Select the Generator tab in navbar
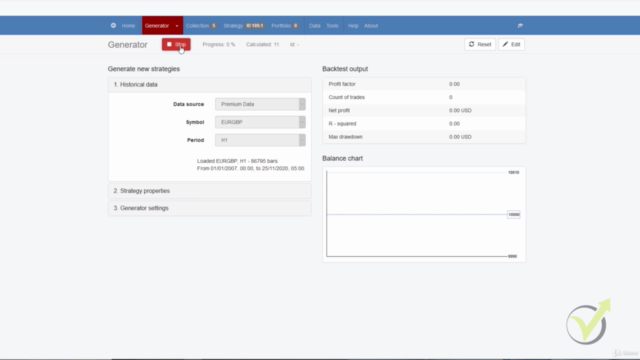Viewport: 640px width, 360px height. (157, 26)
